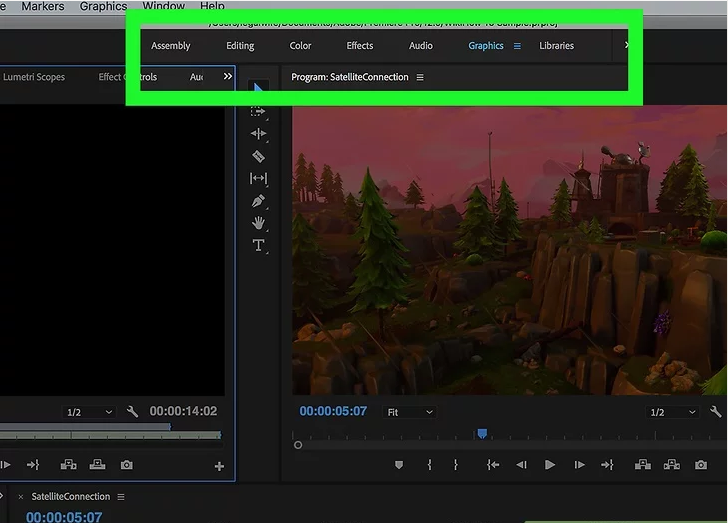728x523 pixels.
Task: Step back one frame in Program monitor
Action: coord(521,465)
